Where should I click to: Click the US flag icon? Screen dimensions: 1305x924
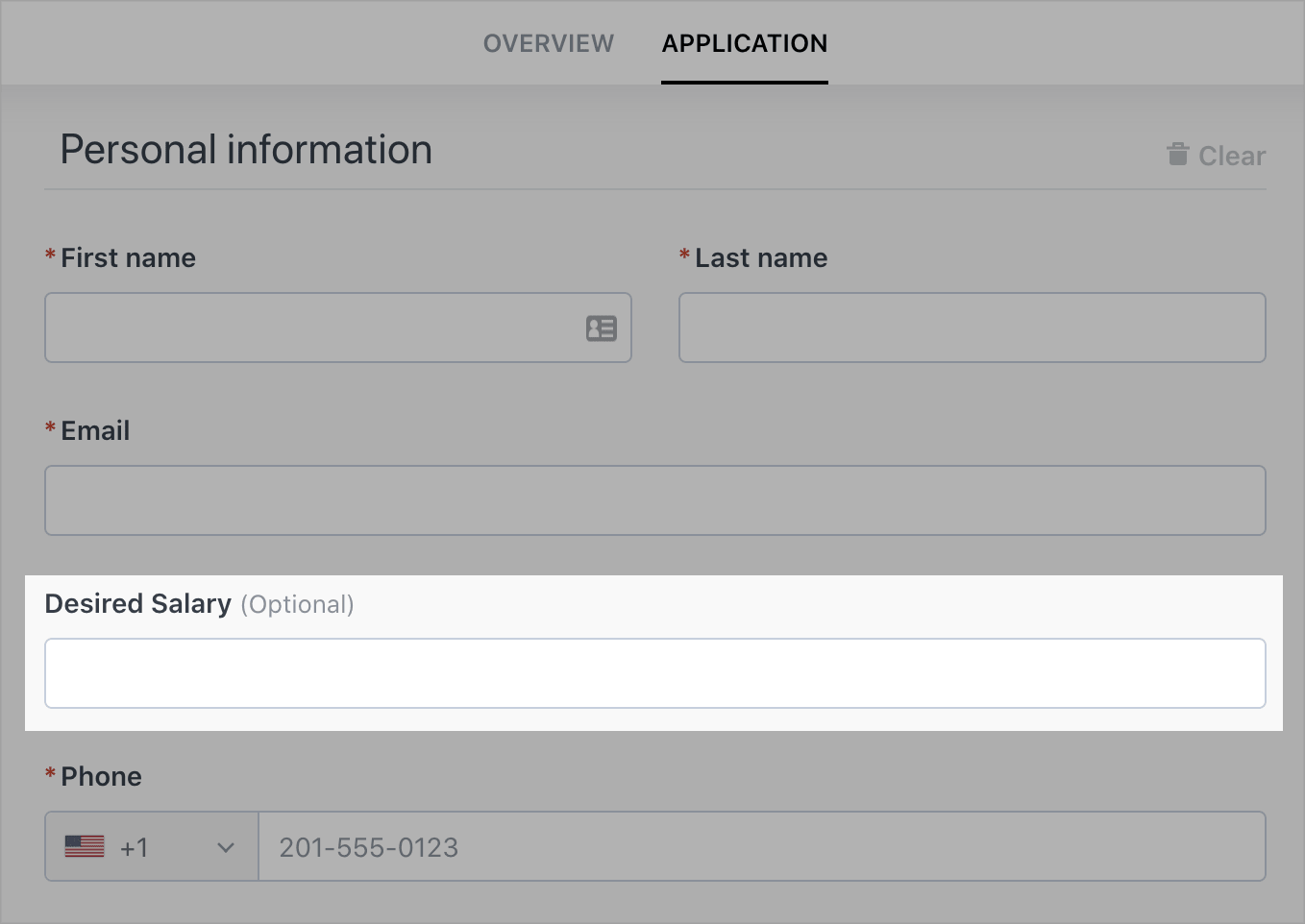(x=85, y=846)
